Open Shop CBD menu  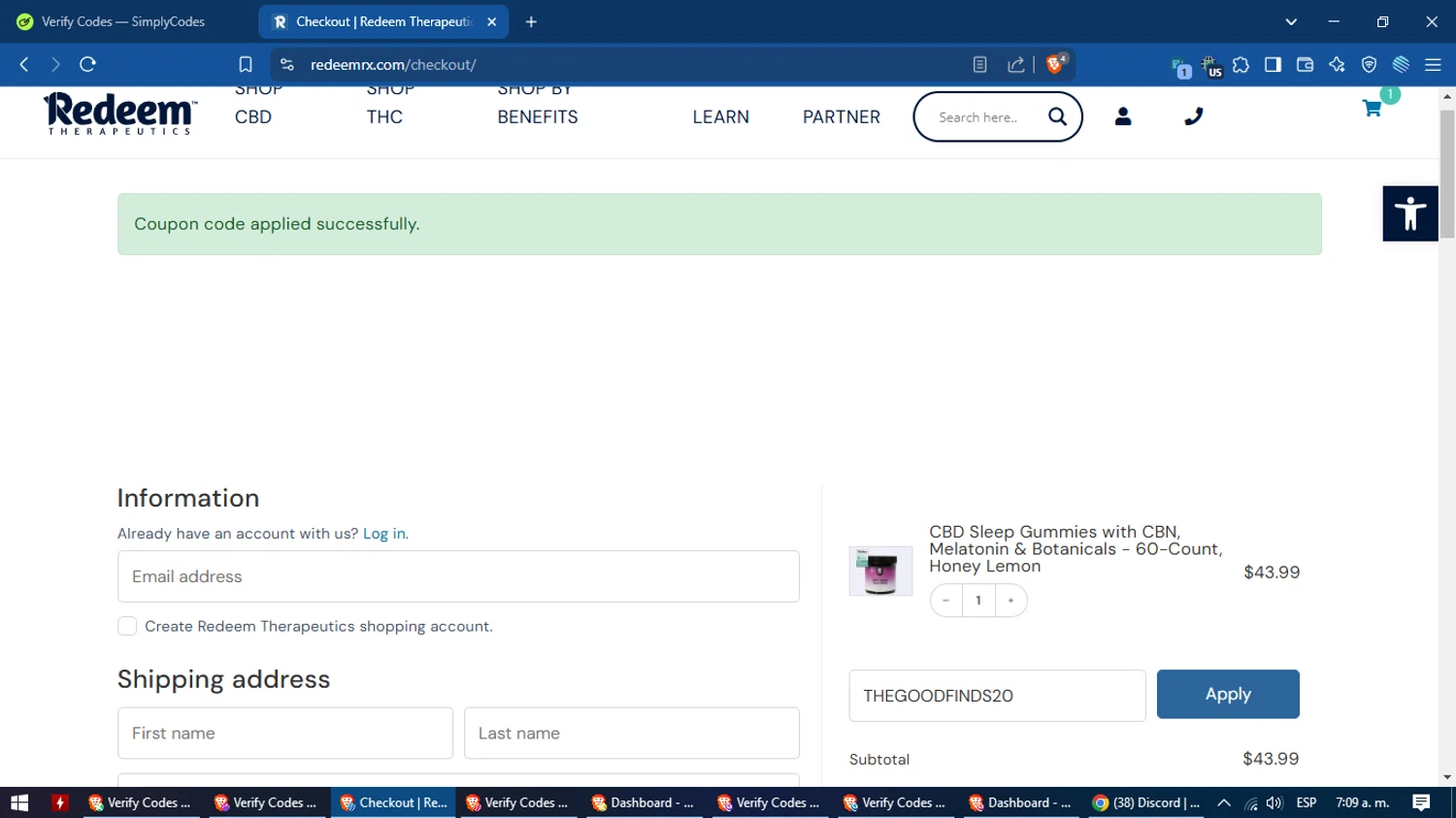tap(258, 103)
